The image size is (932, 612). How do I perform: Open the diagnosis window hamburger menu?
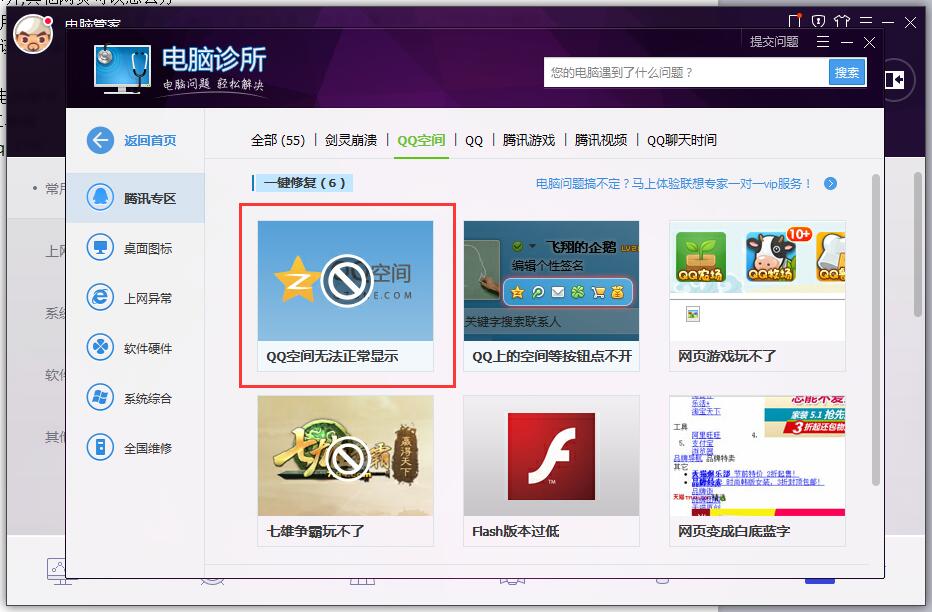coord(823,42)
